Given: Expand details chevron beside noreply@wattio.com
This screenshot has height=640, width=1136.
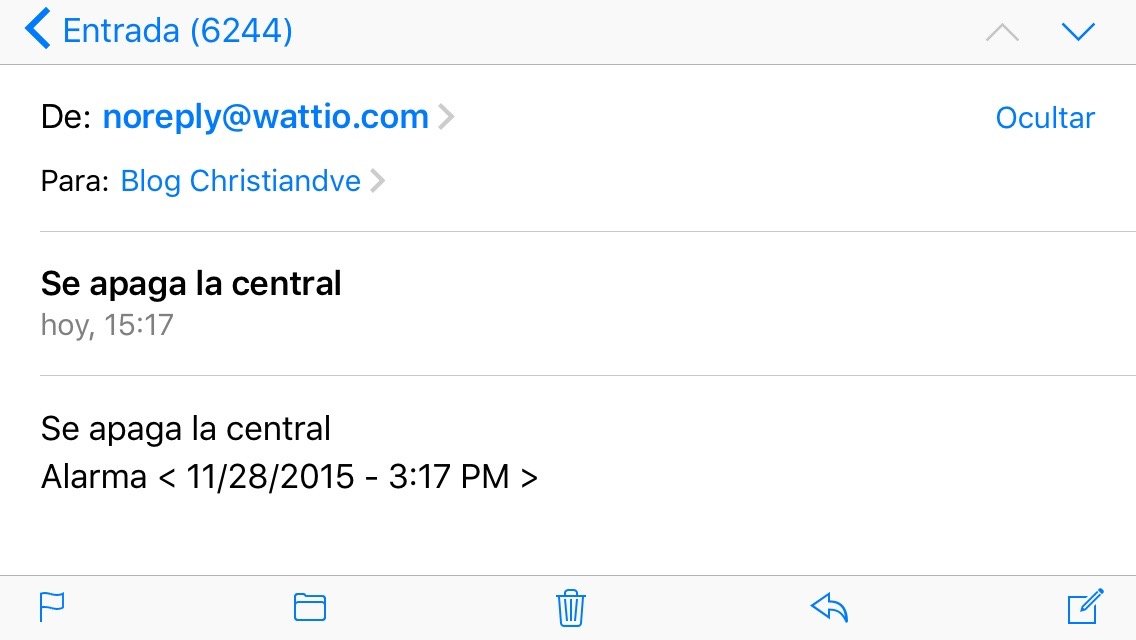Looking at the screenshot, I should pos(446,117).
